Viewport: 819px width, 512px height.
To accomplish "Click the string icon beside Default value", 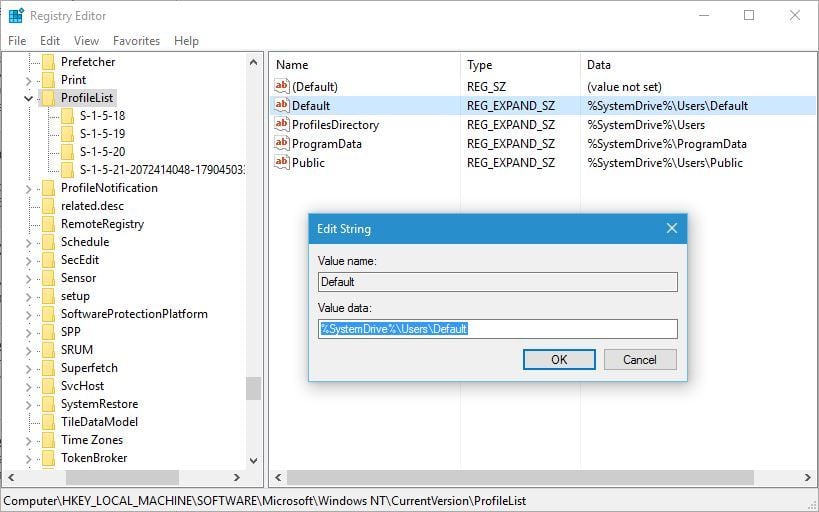I will coord(282,105).
